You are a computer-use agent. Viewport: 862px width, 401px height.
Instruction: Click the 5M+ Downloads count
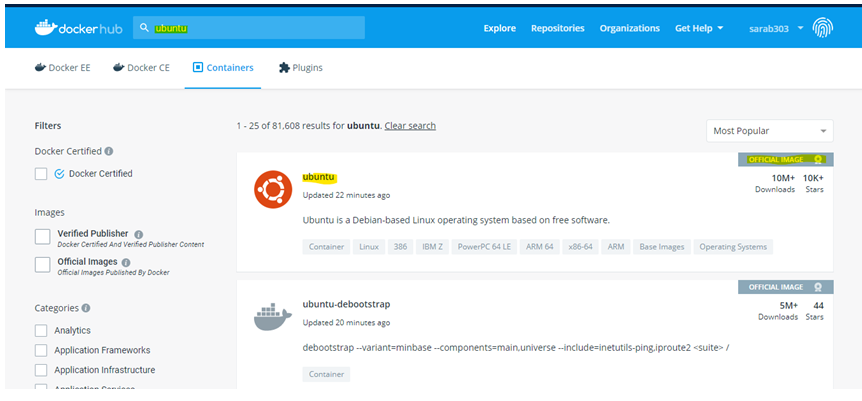tap(778, 311)
